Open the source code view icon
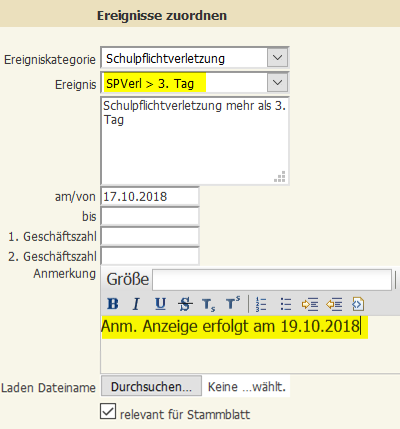 [358, 304]
